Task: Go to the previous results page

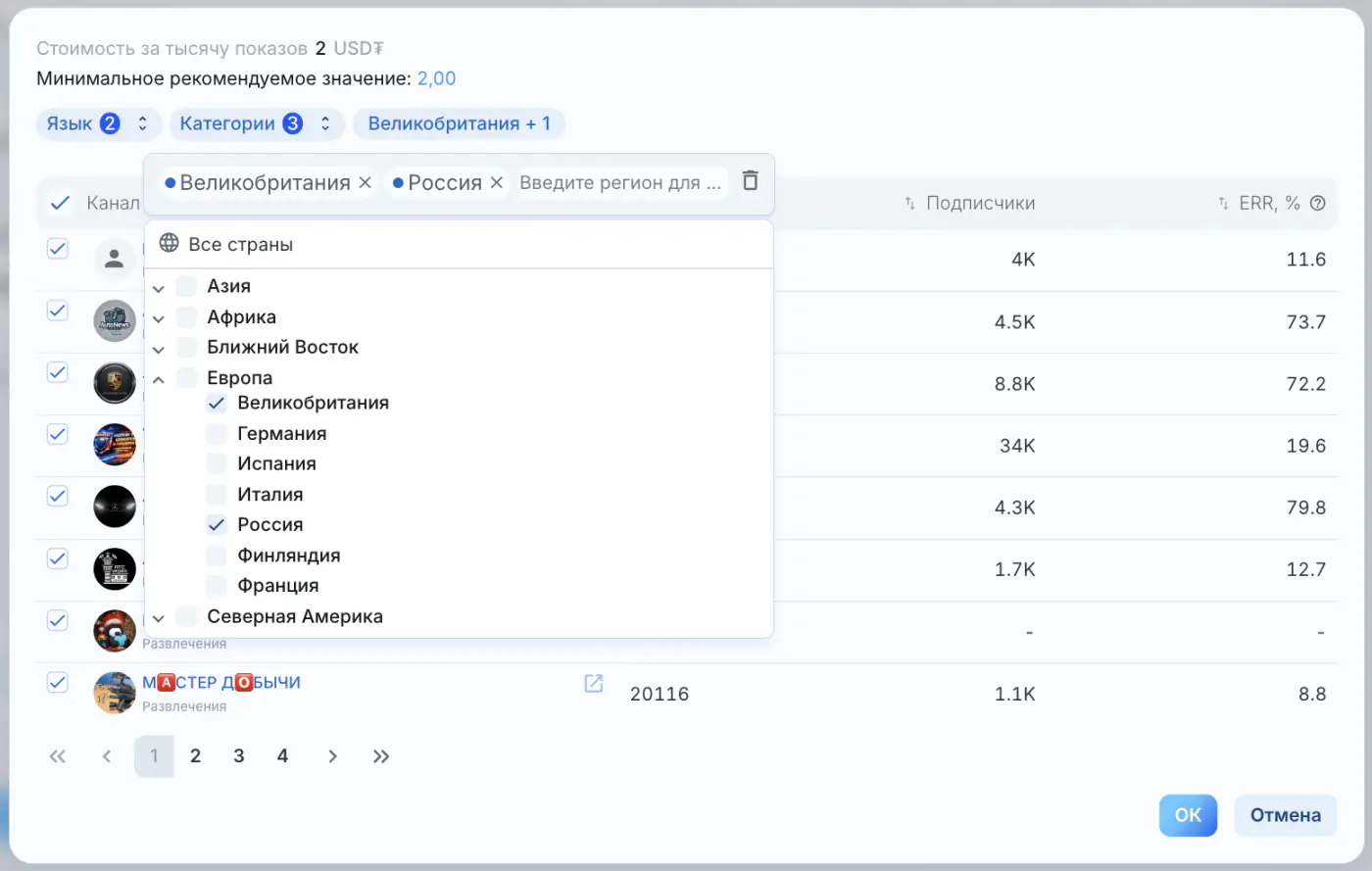Action: point(107,756)
